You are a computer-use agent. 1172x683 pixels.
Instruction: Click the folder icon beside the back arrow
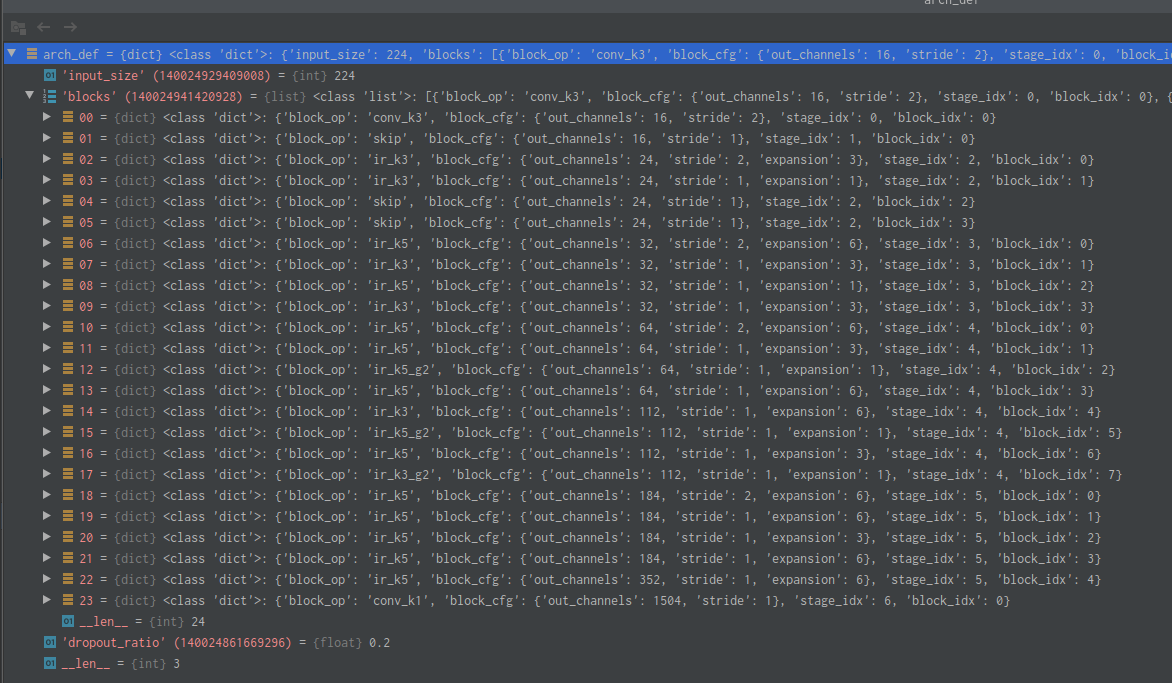pos(18,28)
